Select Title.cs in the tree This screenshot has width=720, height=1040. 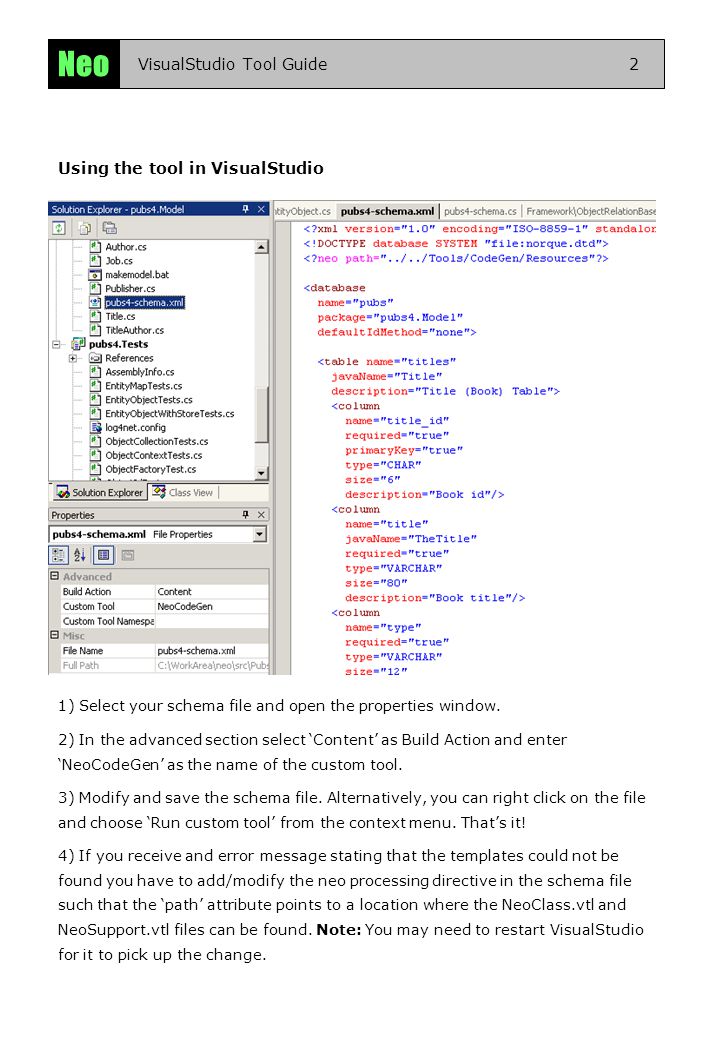click(120, 316)
